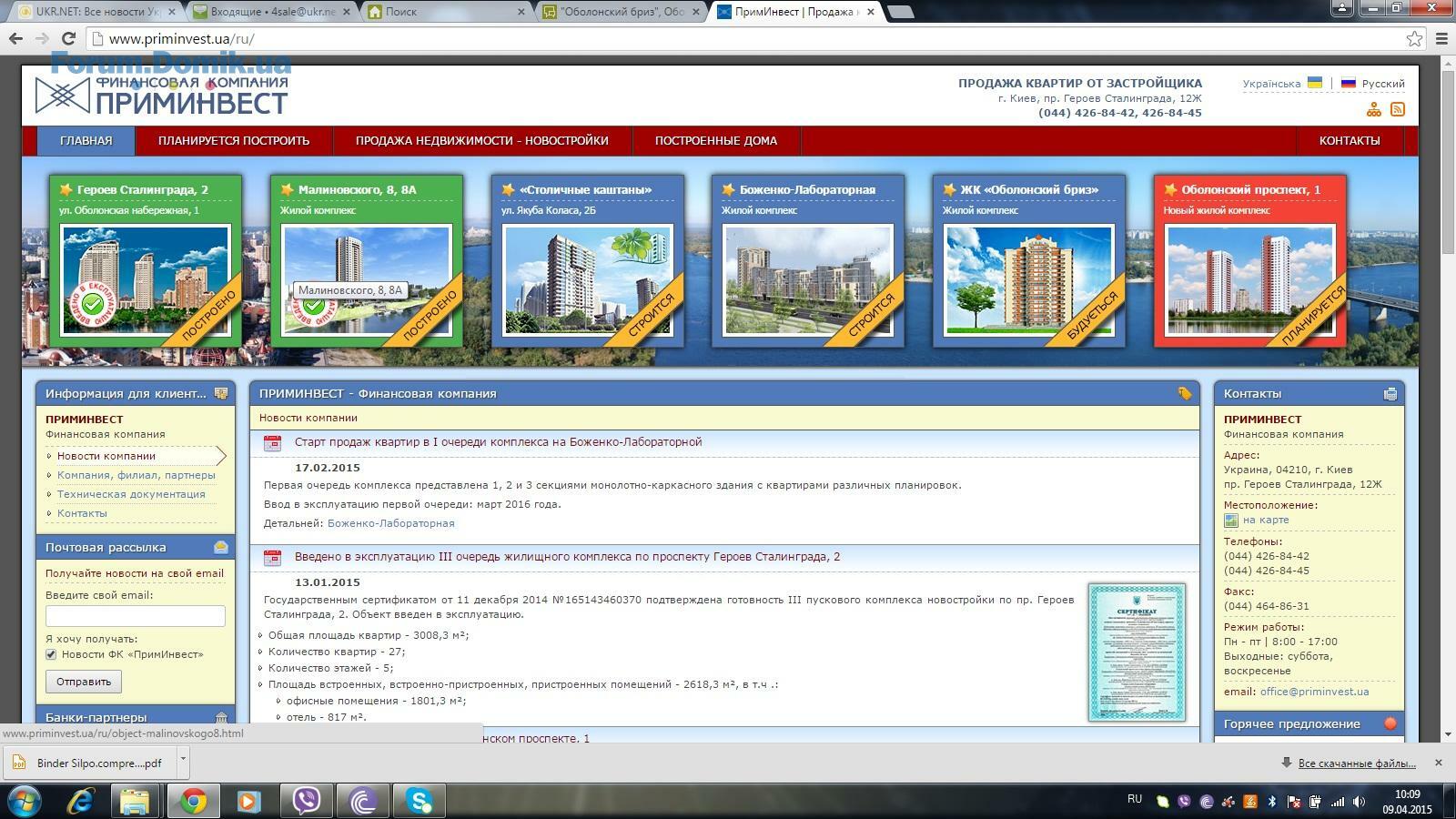This screenshot has height=819, width=1456.
Task: Open Windows Explorer folder on taskbar
Action: pyautogui.click(x=135, y=801)
